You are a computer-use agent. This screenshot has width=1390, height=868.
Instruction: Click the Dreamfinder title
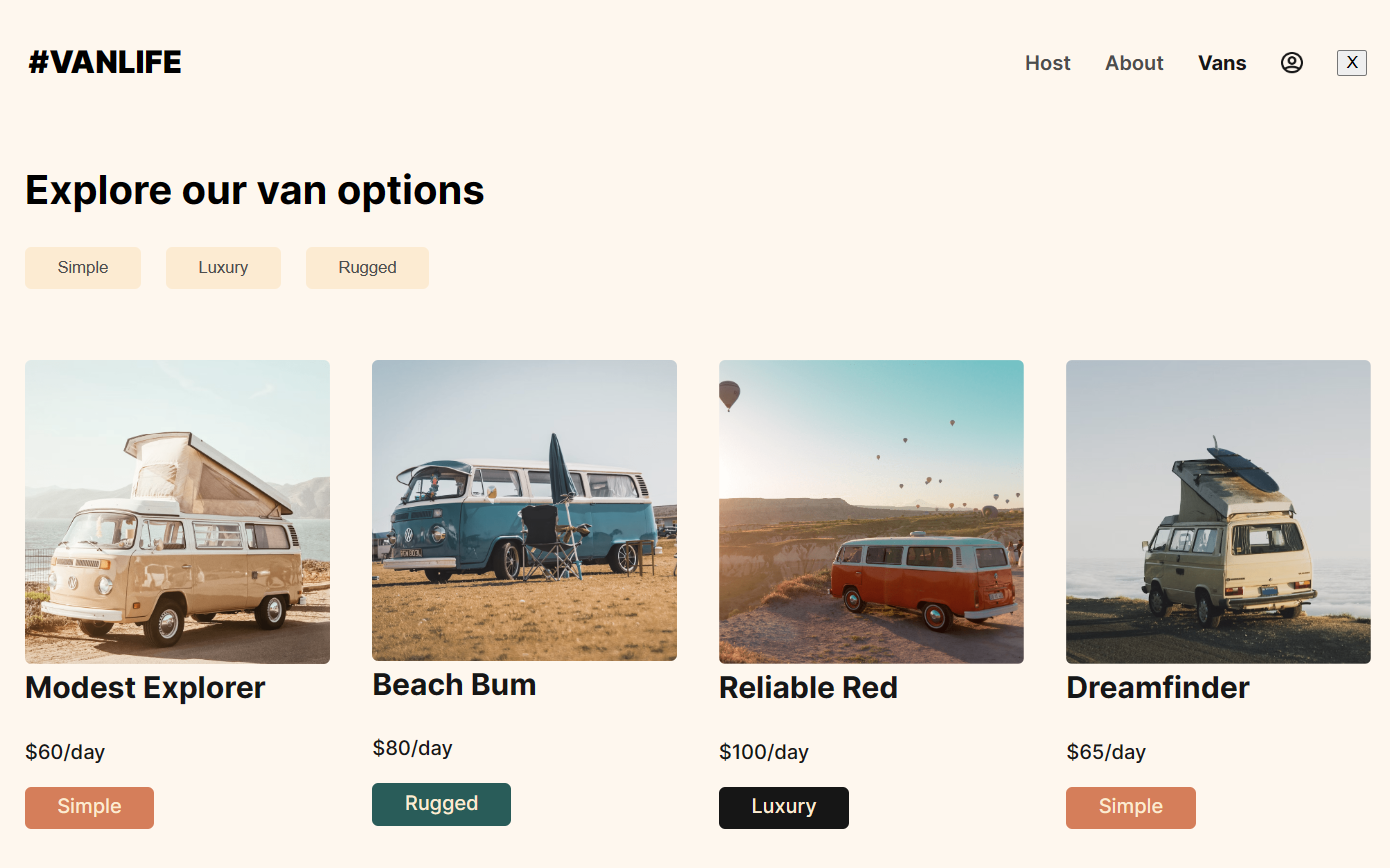1158,688
